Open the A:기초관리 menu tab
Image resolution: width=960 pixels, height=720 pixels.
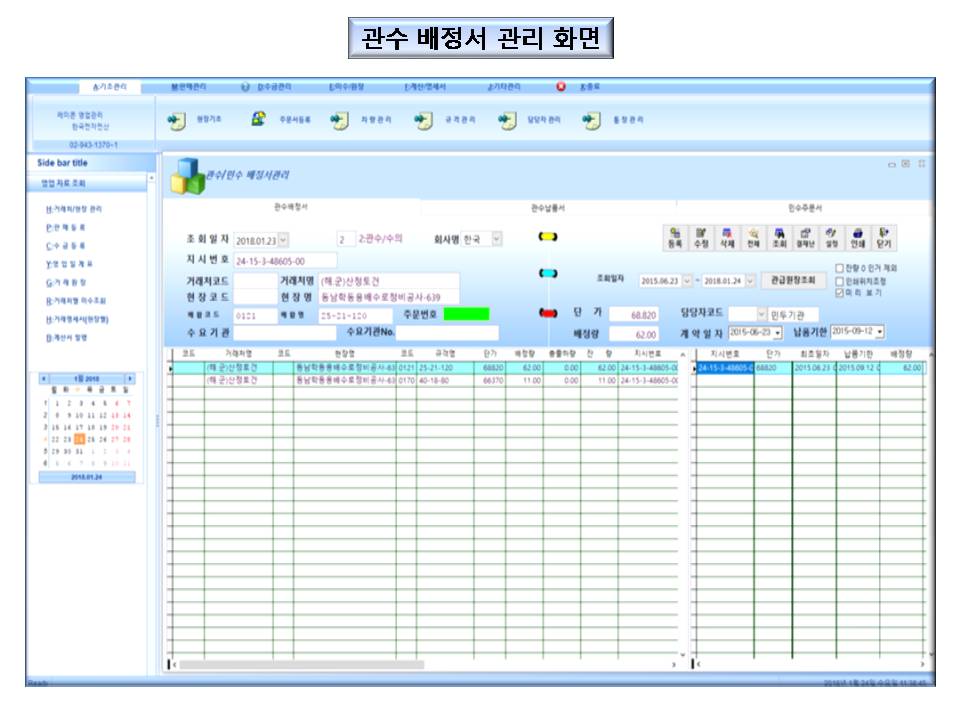tap(110, 87)
